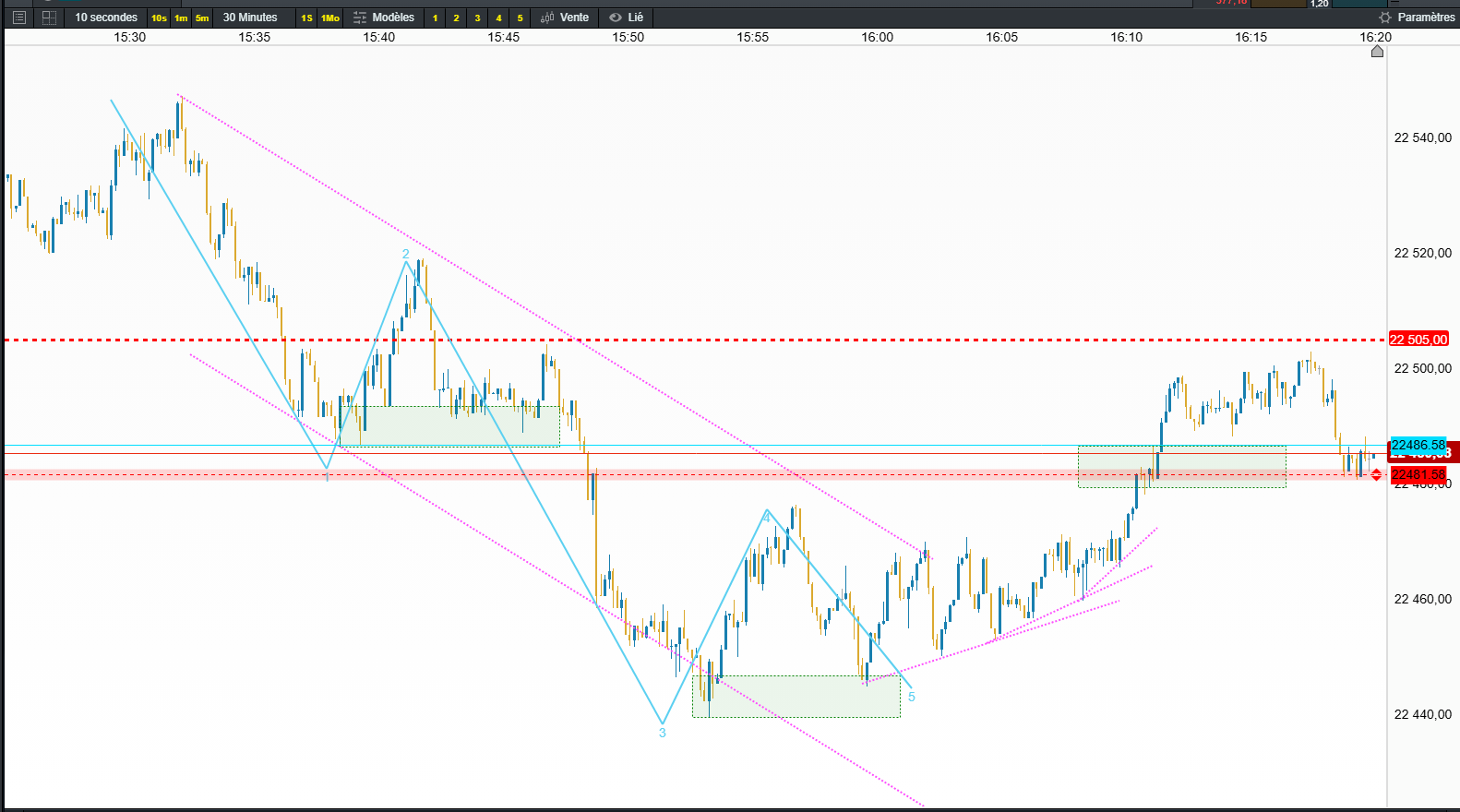Open Paramètres chart settings
Viewport: 1460px width, 812px height.
point(1426,18)
